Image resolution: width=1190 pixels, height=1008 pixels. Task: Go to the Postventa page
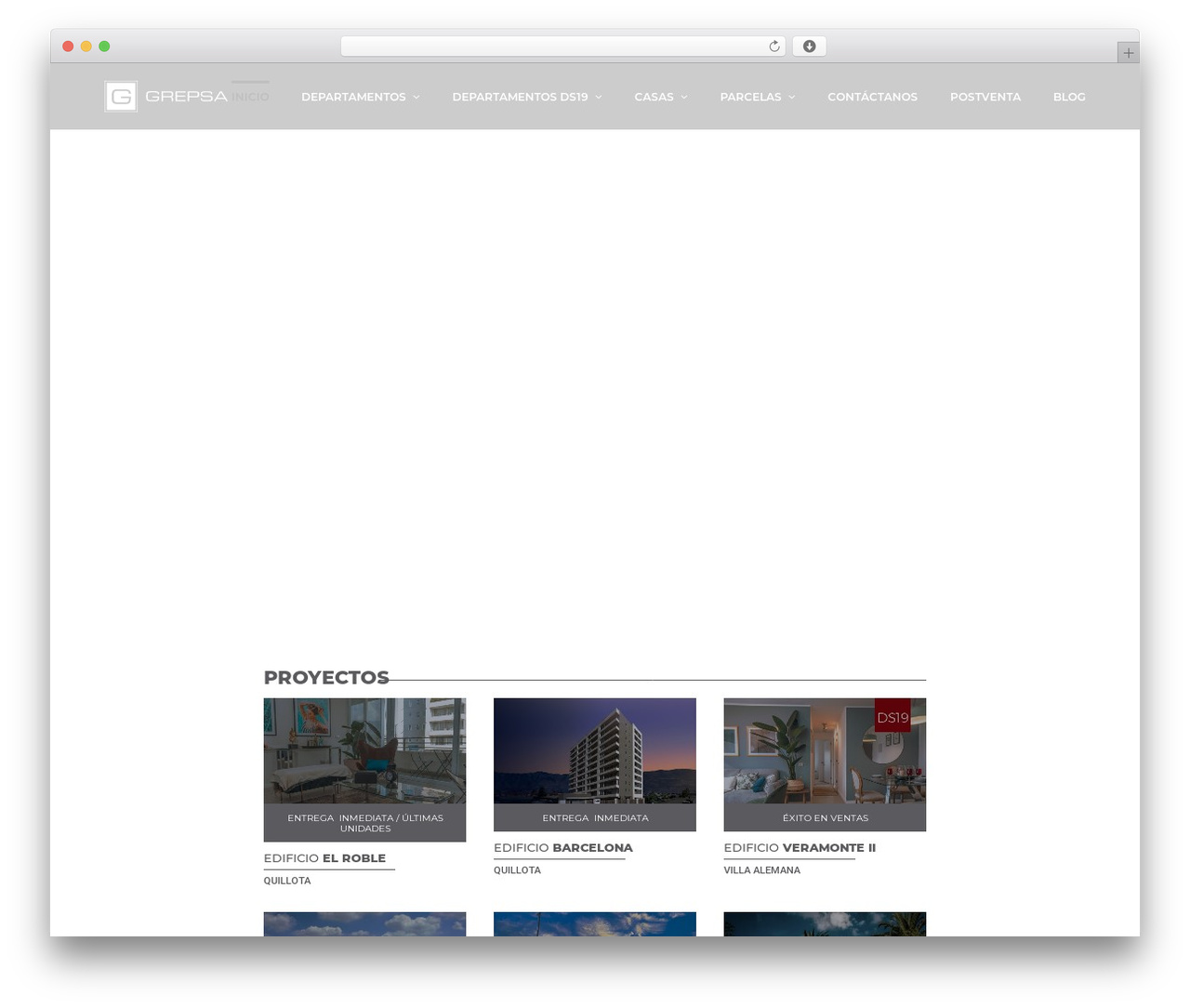[985, 97]
